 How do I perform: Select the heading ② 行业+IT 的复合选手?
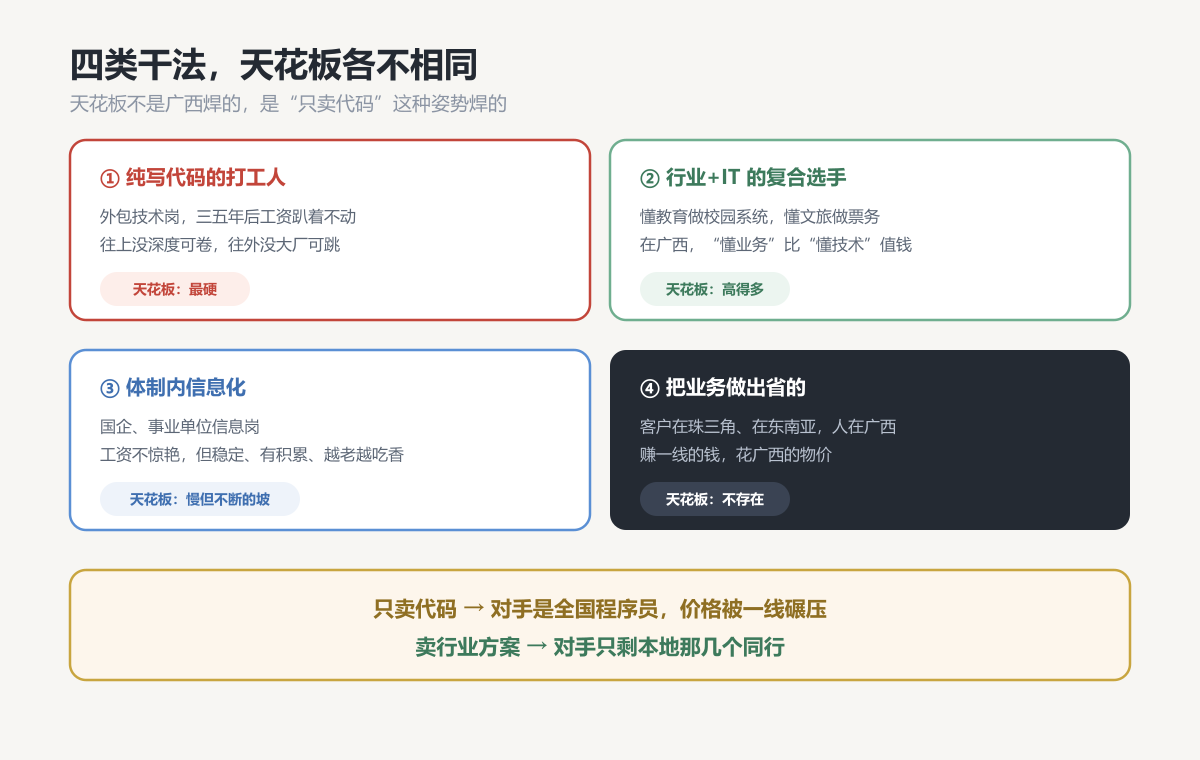[743, 178]
